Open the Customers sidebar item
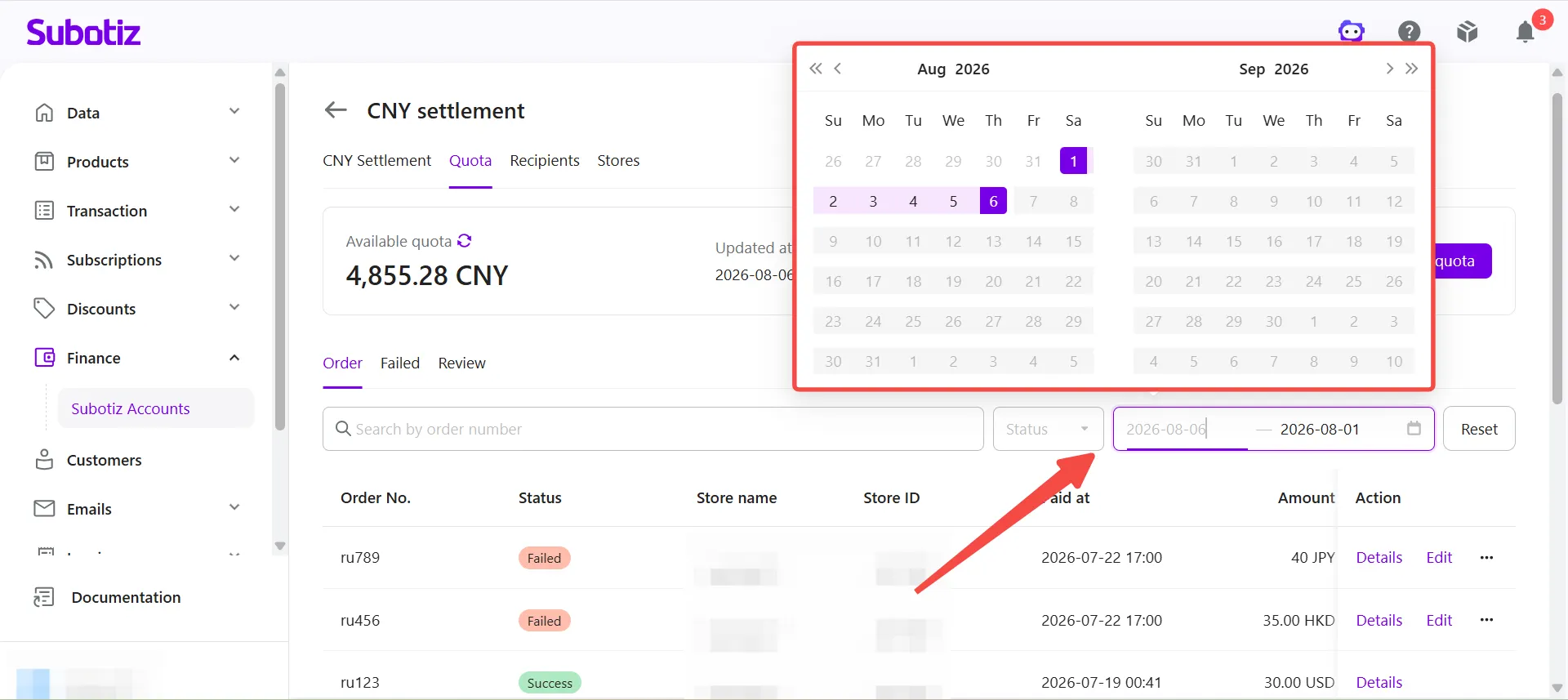1568x700 pixels. [x=105, y=460]
